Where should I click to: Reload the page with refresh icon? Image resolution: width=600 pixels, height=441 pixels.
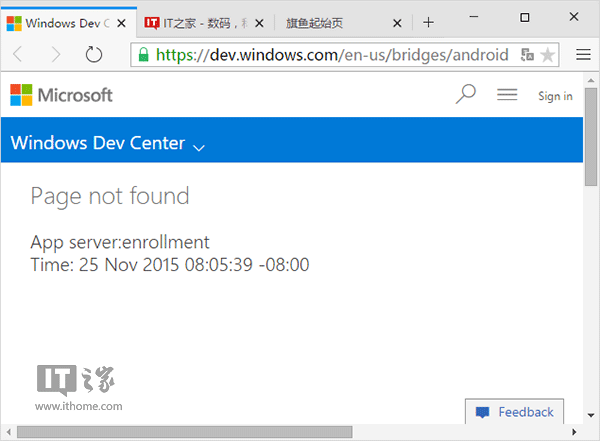(94, 55)
